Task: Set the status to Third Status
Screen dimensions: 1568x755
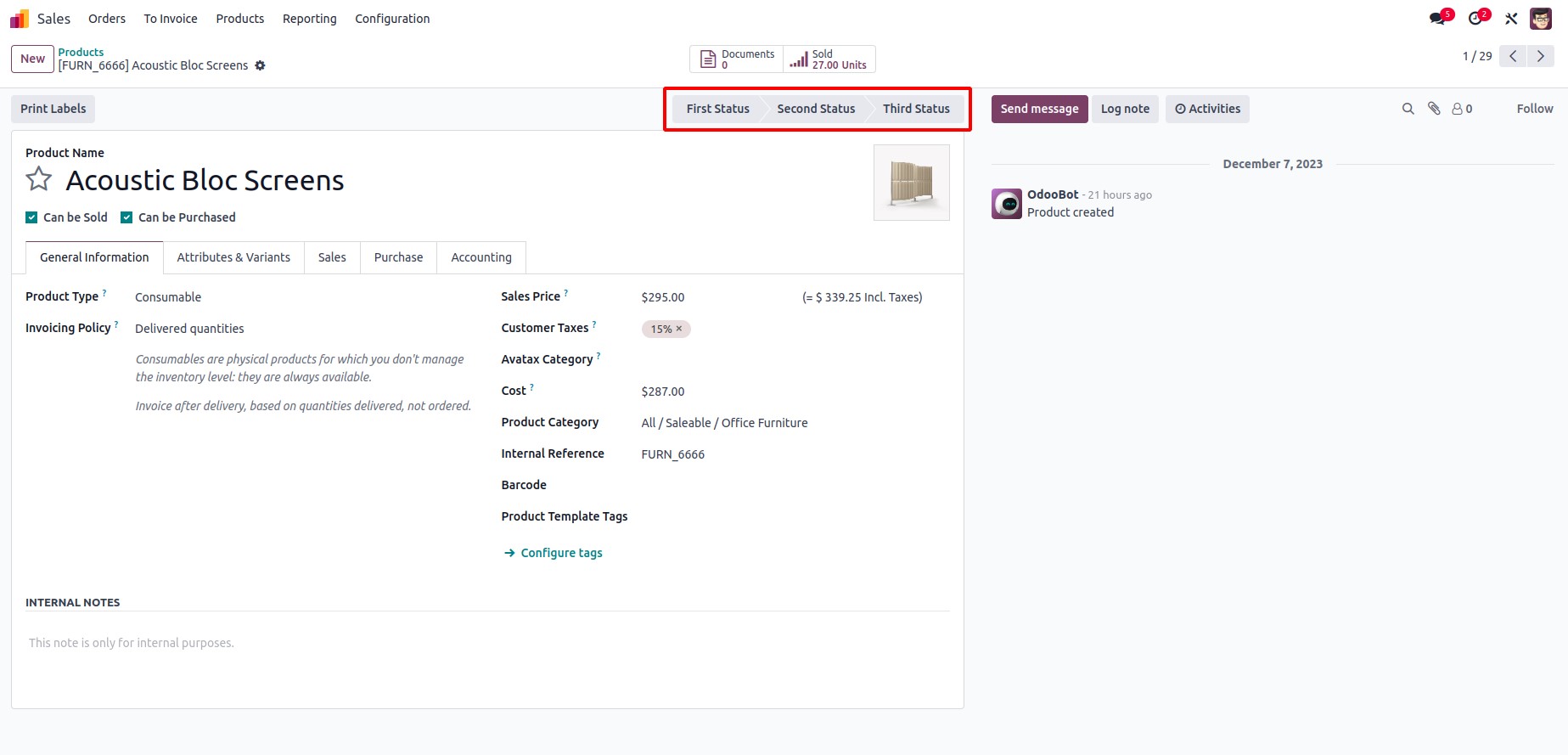Action: coord(916,109)
